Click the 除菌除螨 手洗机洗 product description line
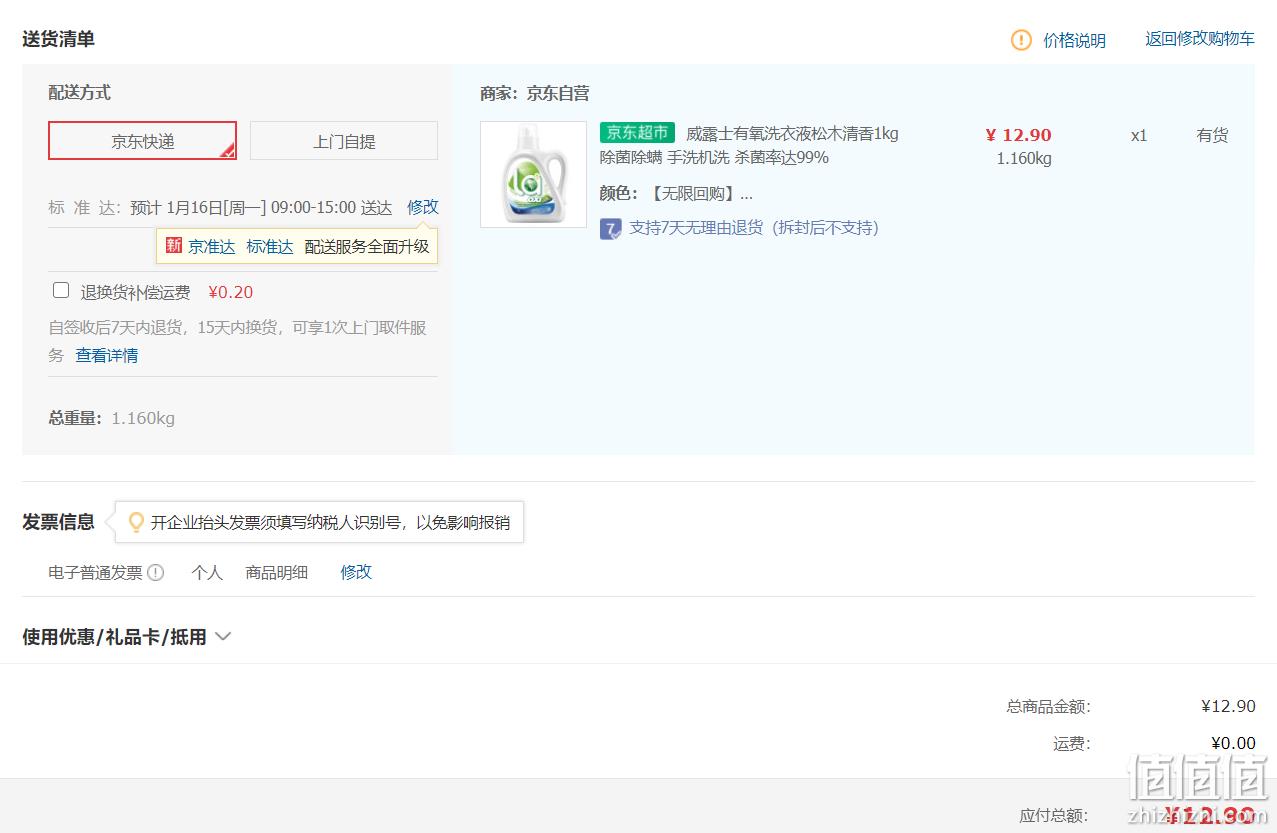1277x833 pixels. [x=714, y=158]
